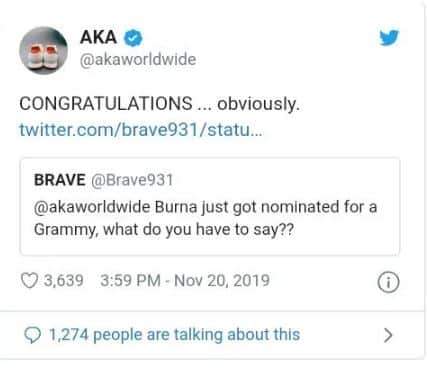
Task: Click '1,274 people are talking about this'
Action: click(x=175, y=335)
